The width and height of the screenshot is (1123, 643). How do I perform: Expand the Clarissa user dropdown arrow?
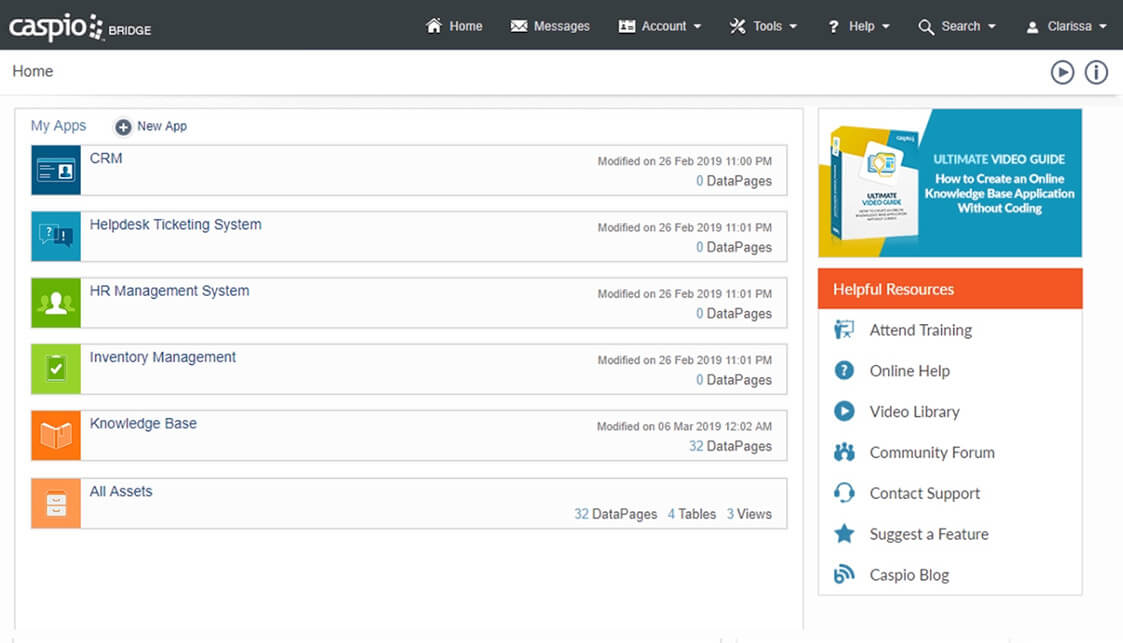click(x=1103, y=26)
